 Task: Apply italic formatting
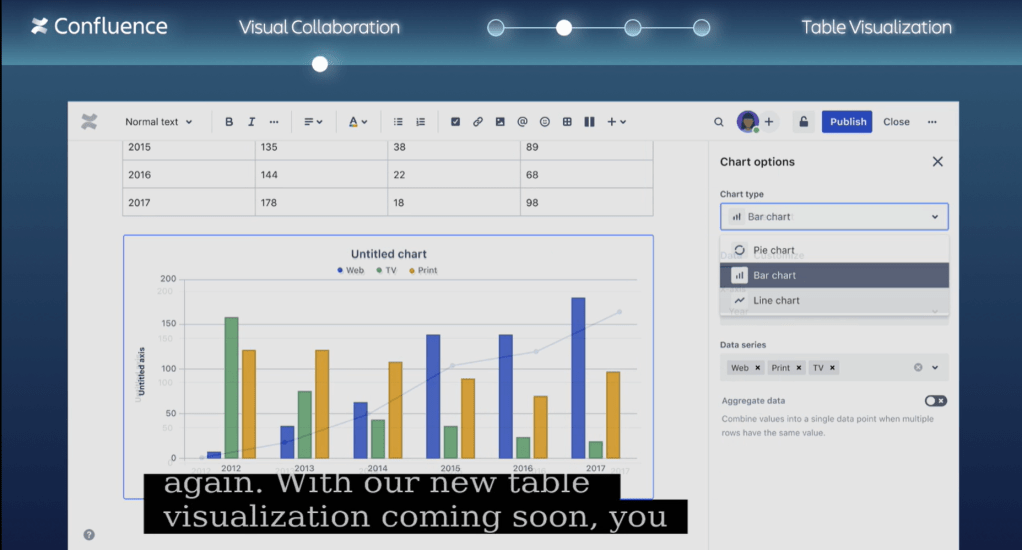click(251, 122)
